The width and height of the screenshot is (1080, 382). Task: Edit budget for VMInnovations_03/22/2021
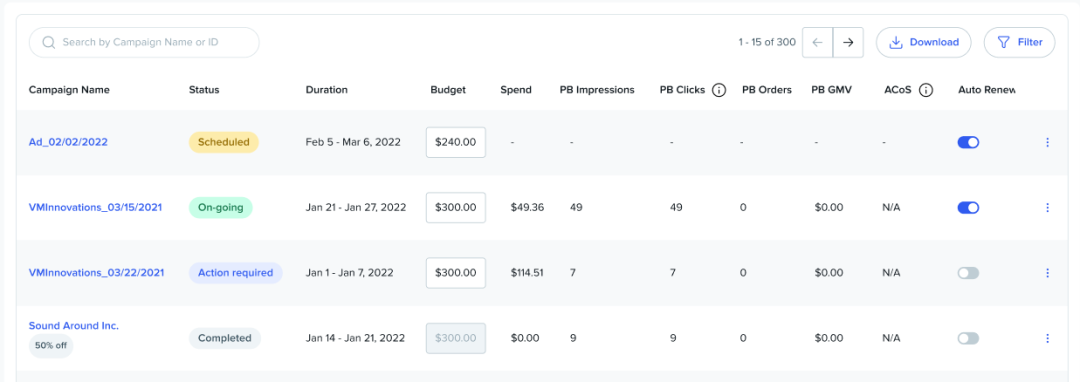coord(456,273)
